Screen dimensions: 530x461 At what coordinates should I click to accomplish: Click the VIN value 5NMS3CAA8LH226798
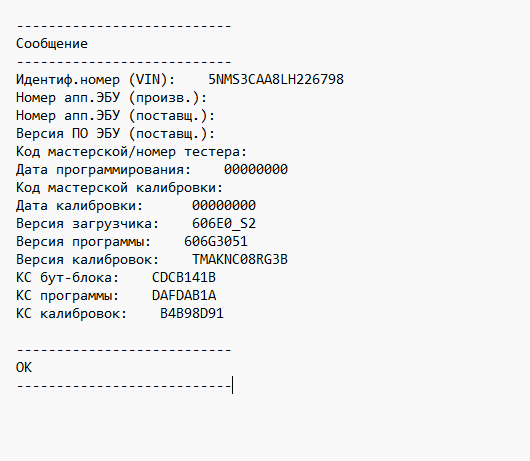click(x=276, y=80)
